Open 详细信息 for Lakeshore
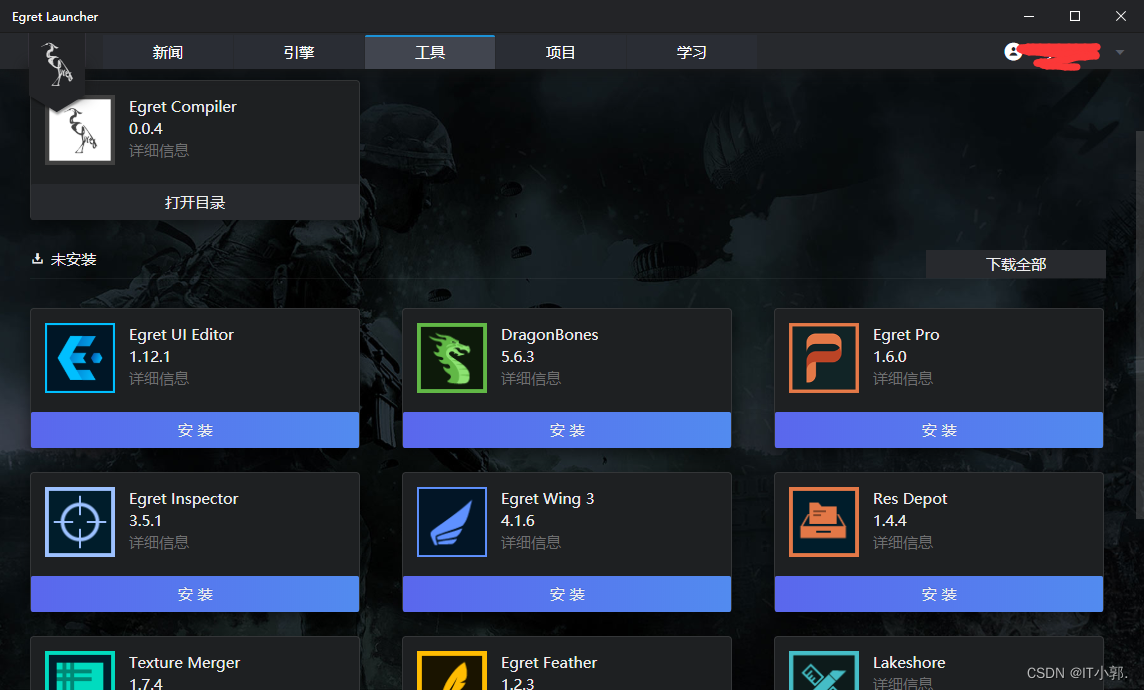Screen dimensions: 1144x690 (x=903, y=683)
